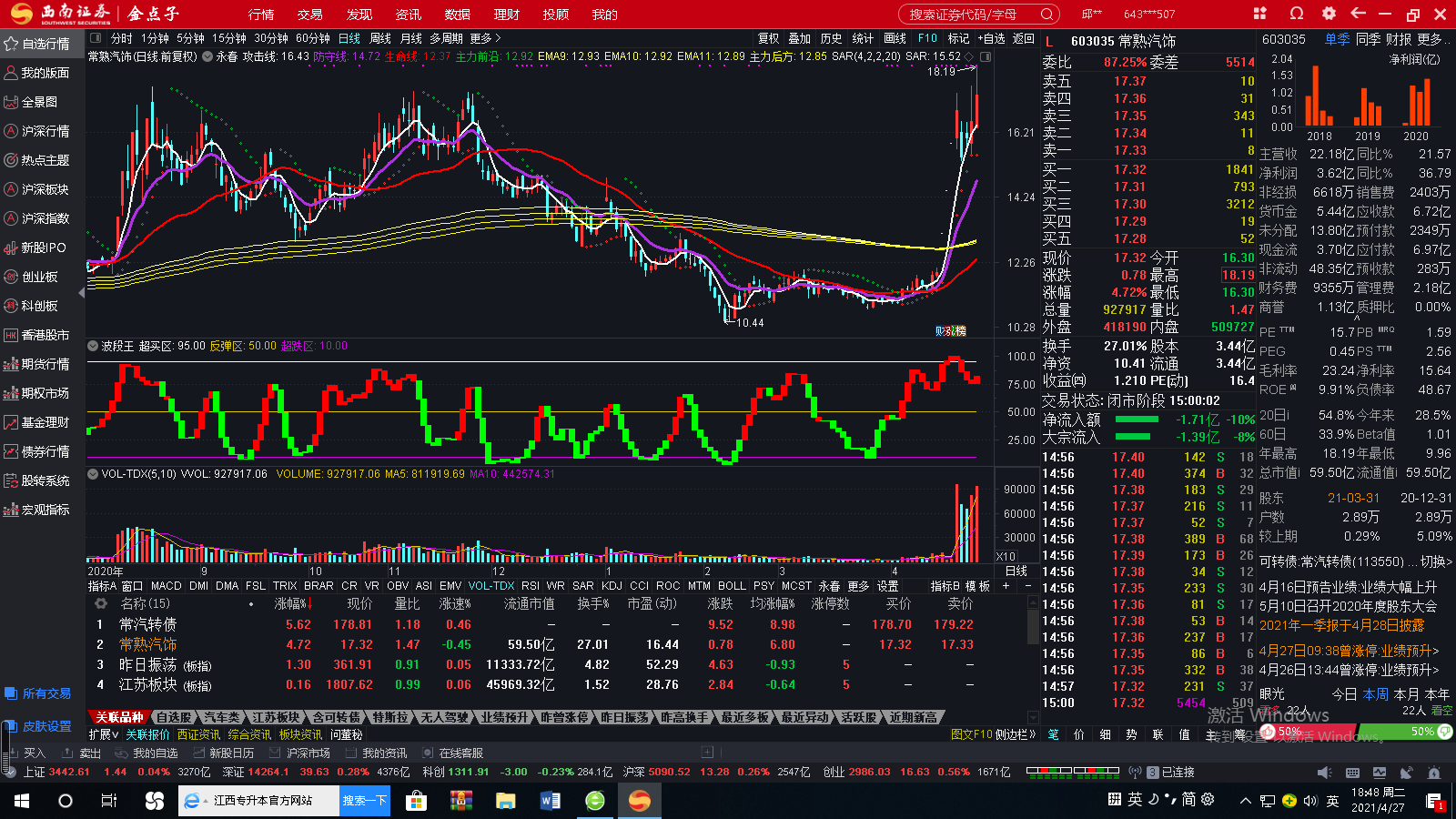The height and width of the screenshot is (819, 1456).
Task: Click the back arrow in title bar
Action: pos(1359,14)
